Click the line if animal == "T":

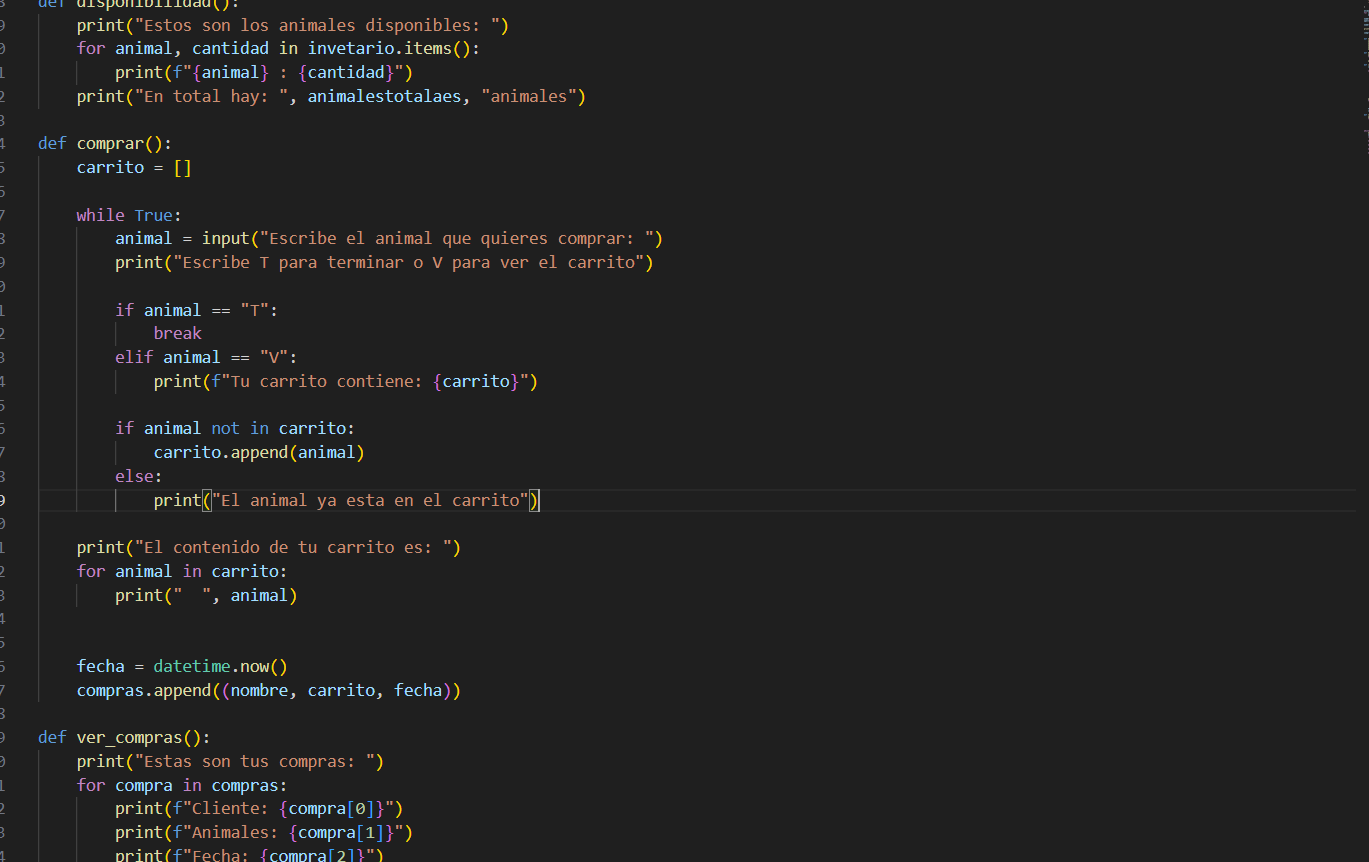point(197,310)
